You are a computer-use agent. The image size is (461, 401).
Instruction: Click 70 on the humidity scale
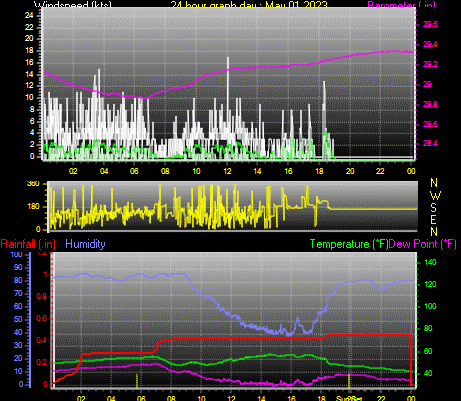[x=18, y=293]
